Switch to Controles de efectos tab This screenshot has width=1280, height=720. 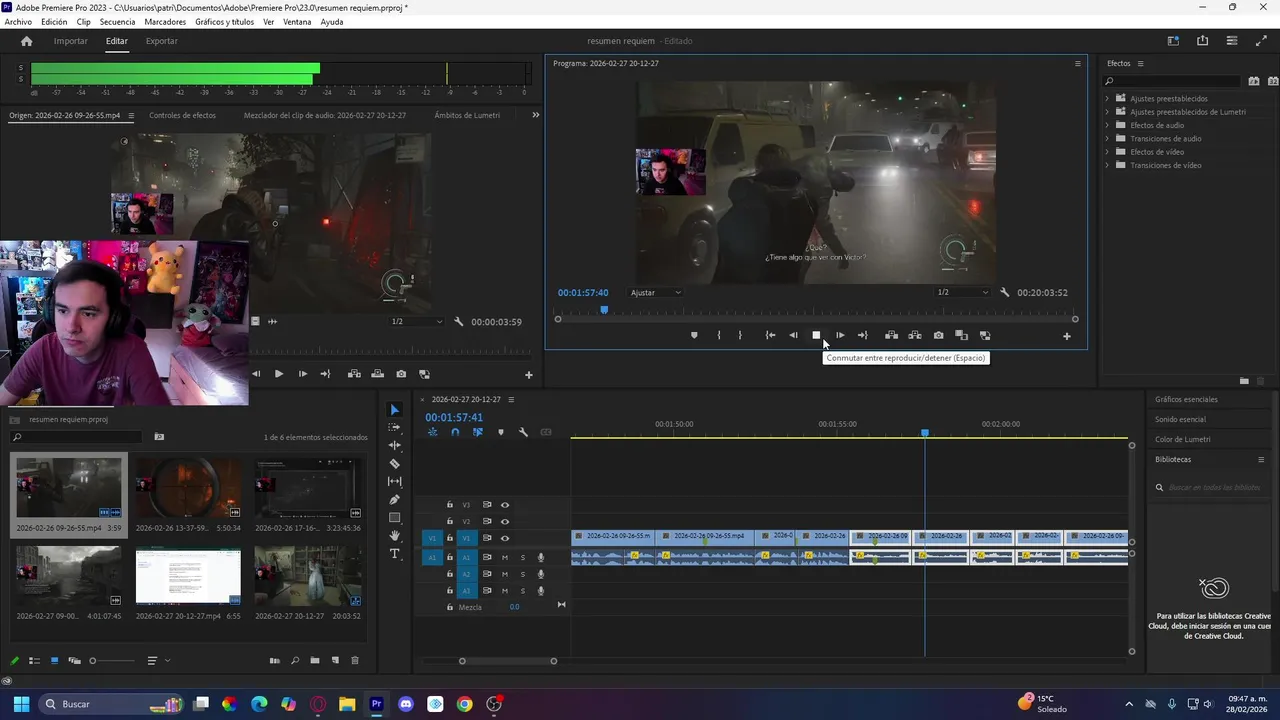[x=182, y=115]
